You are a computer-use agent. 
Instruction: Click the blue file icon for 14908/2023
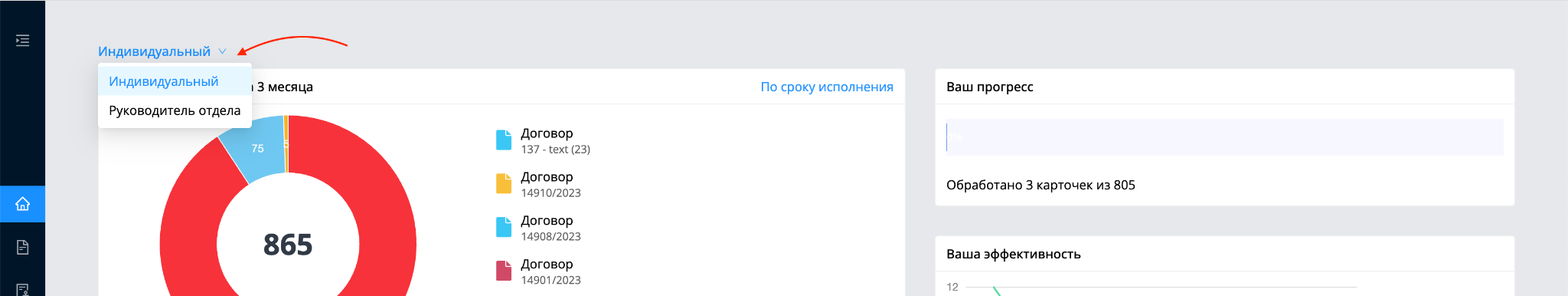point(504,227)
